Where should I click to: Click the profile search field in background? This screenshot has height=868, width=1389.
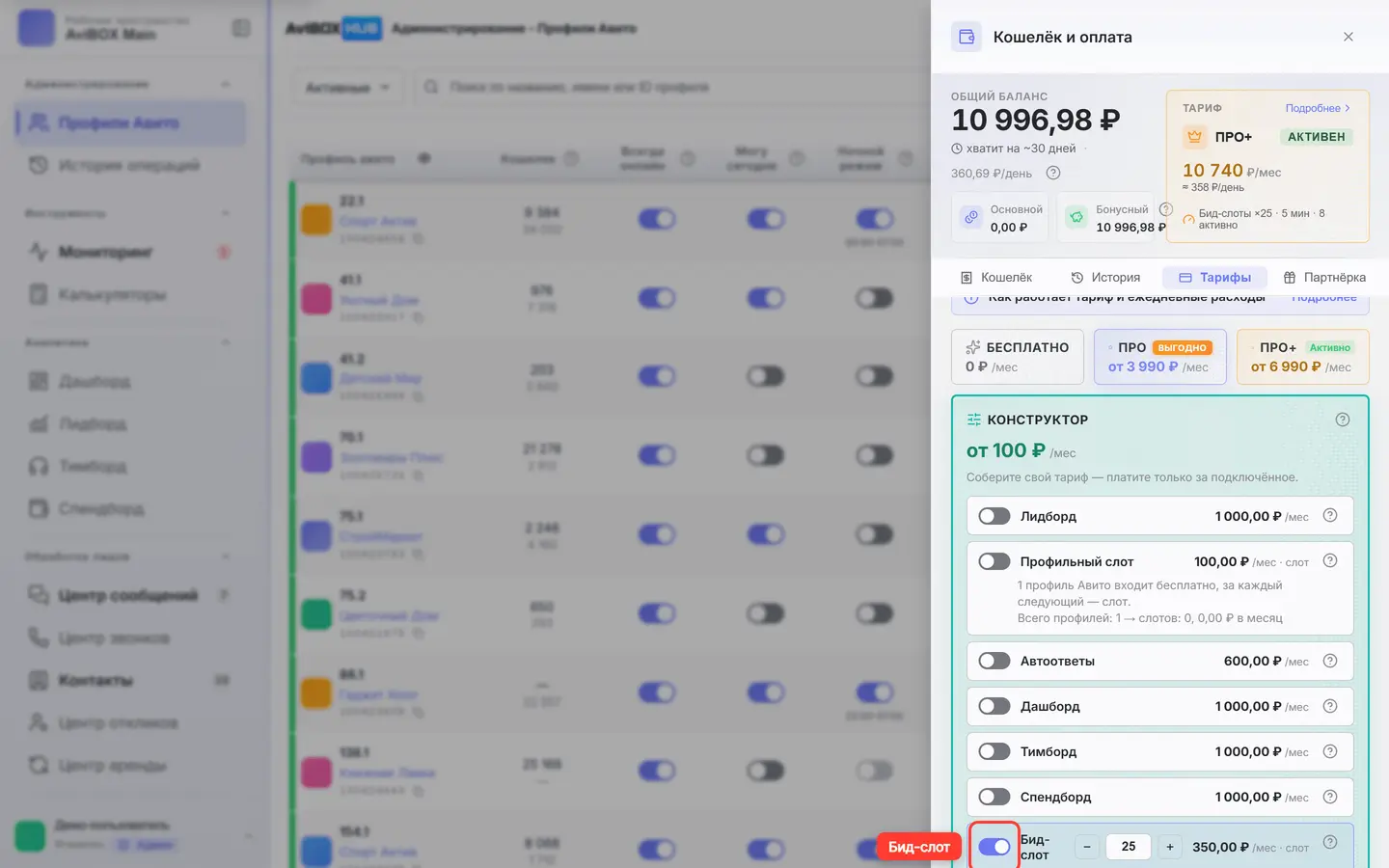(x=670, y=87)
